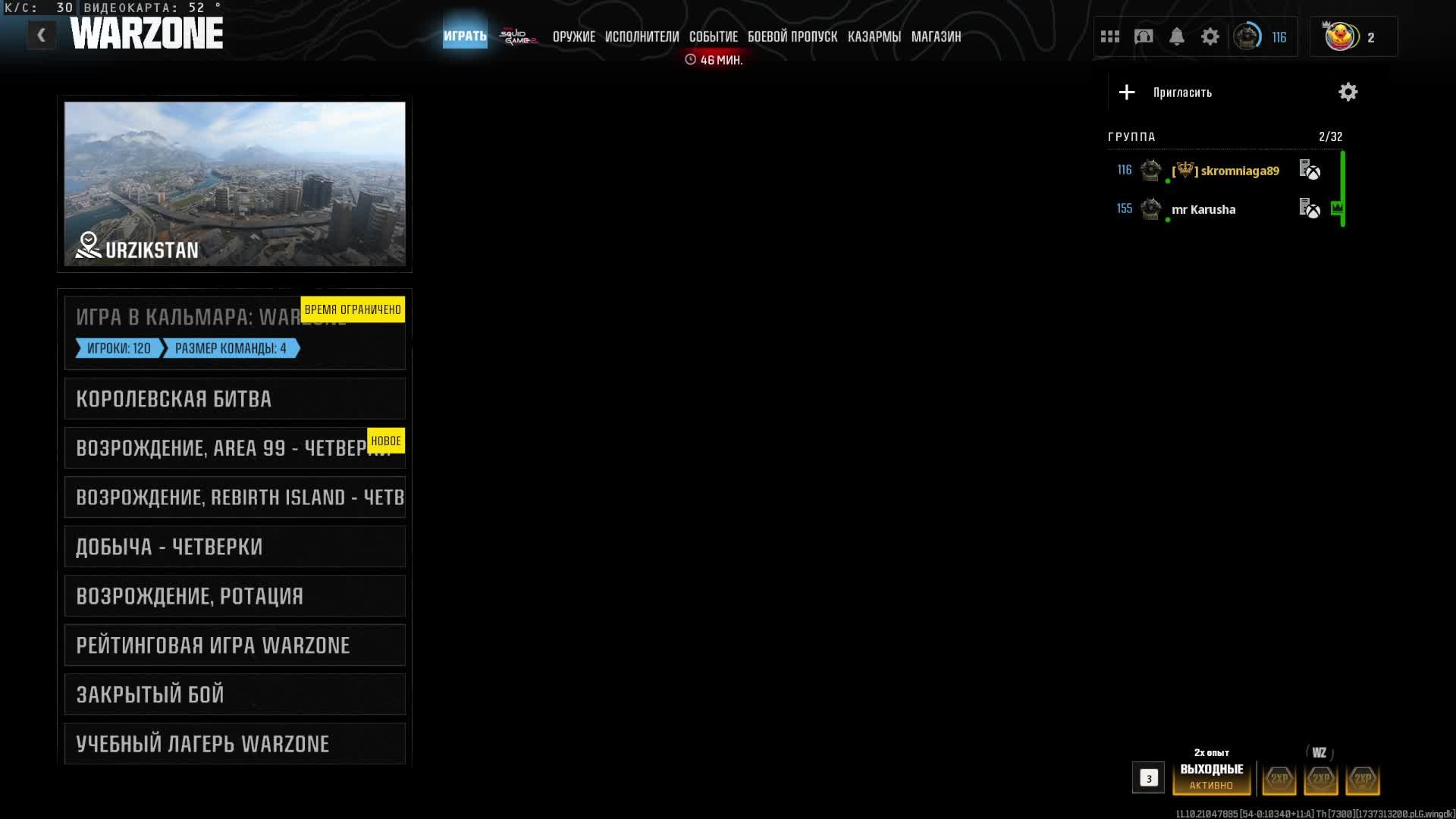Click mr Karusha Xbox platform icon

[x=1310, y=209]
